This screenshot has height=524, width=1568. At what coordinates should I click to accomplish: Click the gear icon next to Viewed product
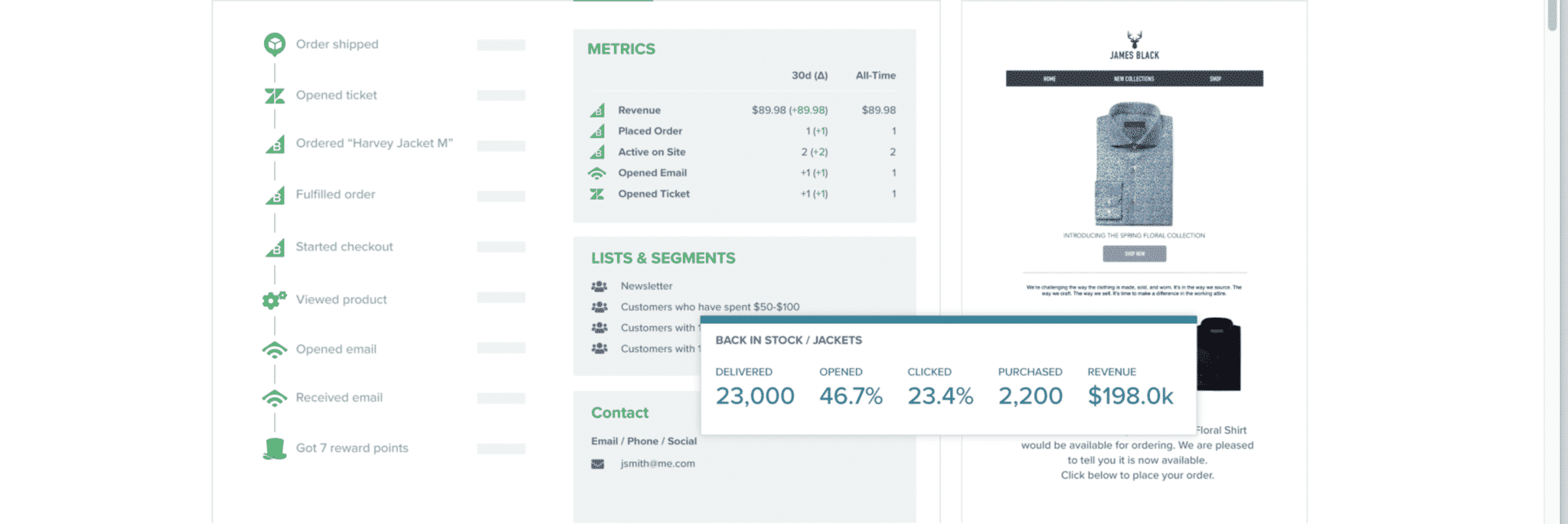274,300
